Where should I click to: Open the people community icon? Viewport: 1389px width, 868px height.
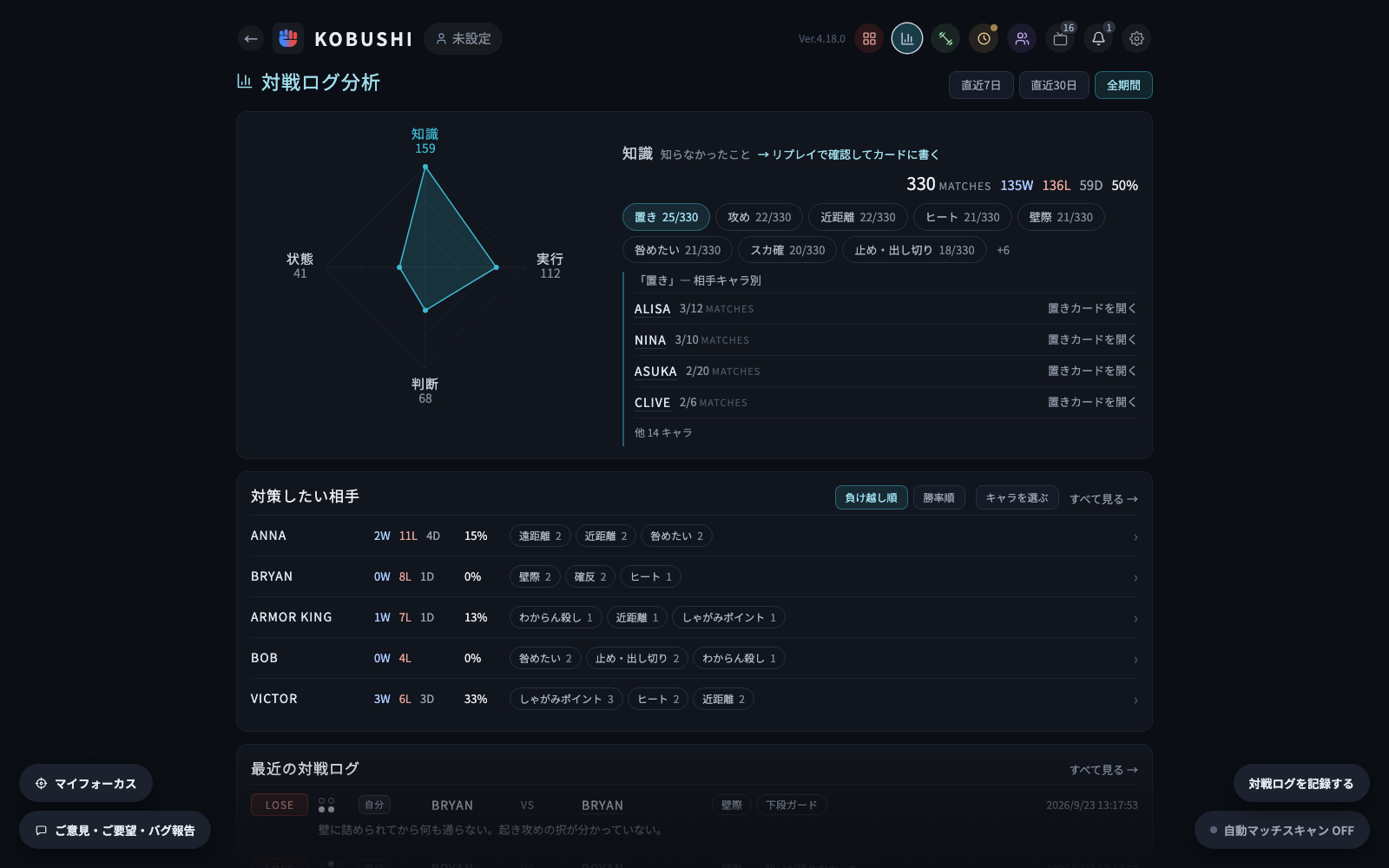pyautogui.click(x=1022, y=38)
